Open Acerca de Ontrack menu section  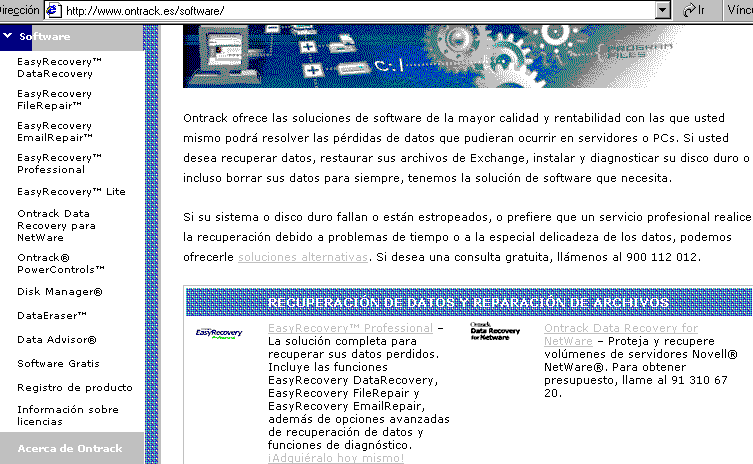click(70, 448)
